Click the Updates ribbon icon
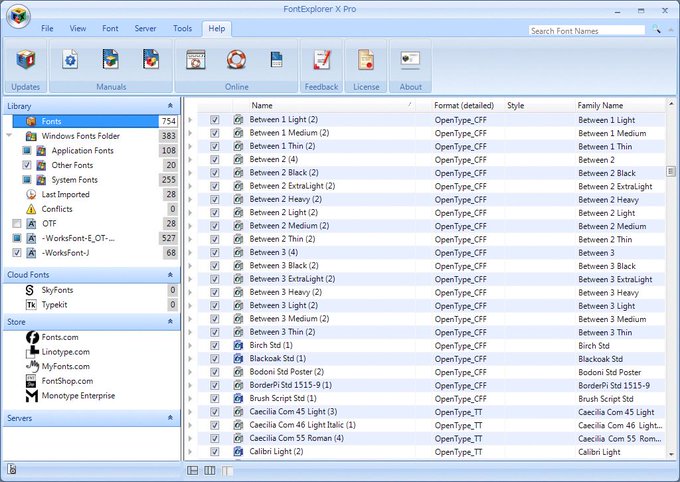The height and width of the screenshot is (482, 680). (x=26, y=60)
